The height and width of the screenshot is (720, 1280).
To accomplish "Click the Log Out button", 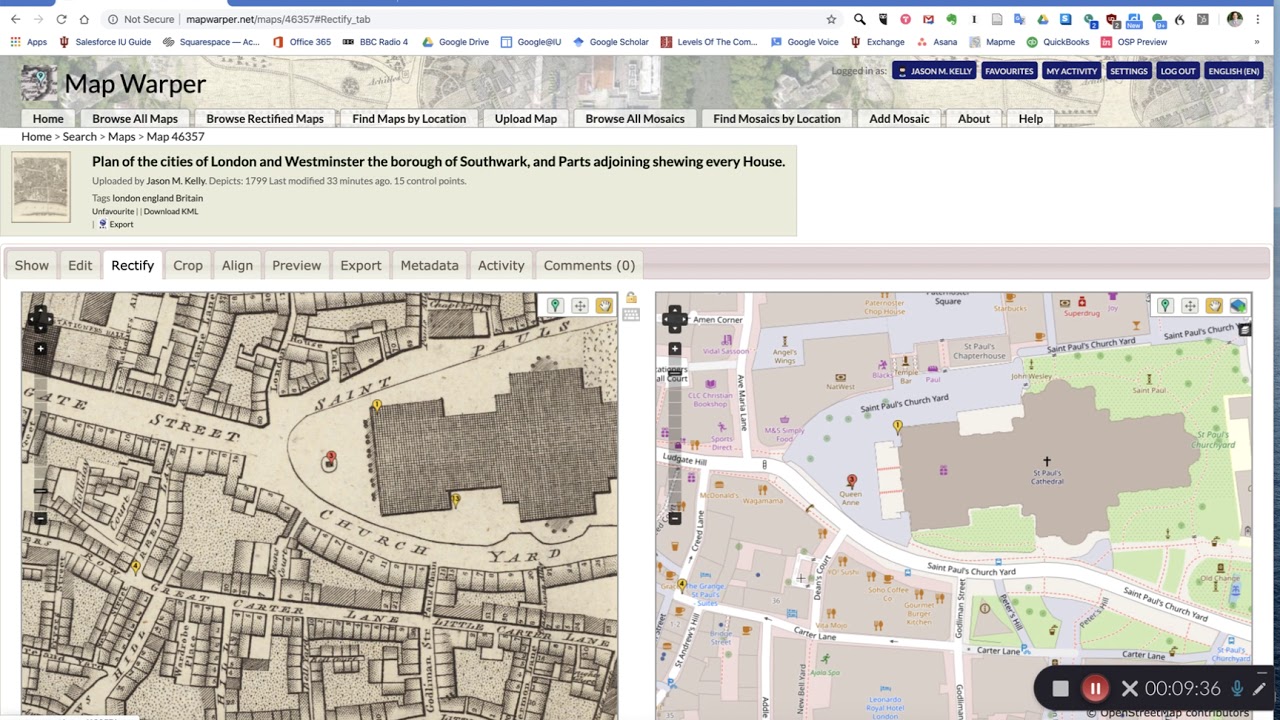I will (1178, 71).
